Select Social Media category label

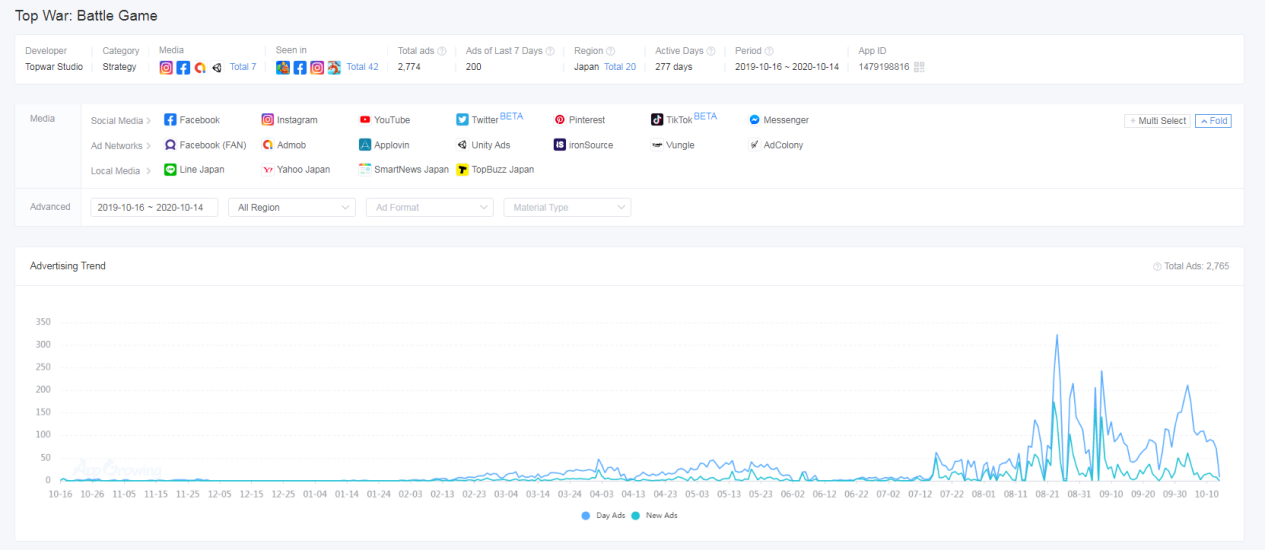pos(120,121)
